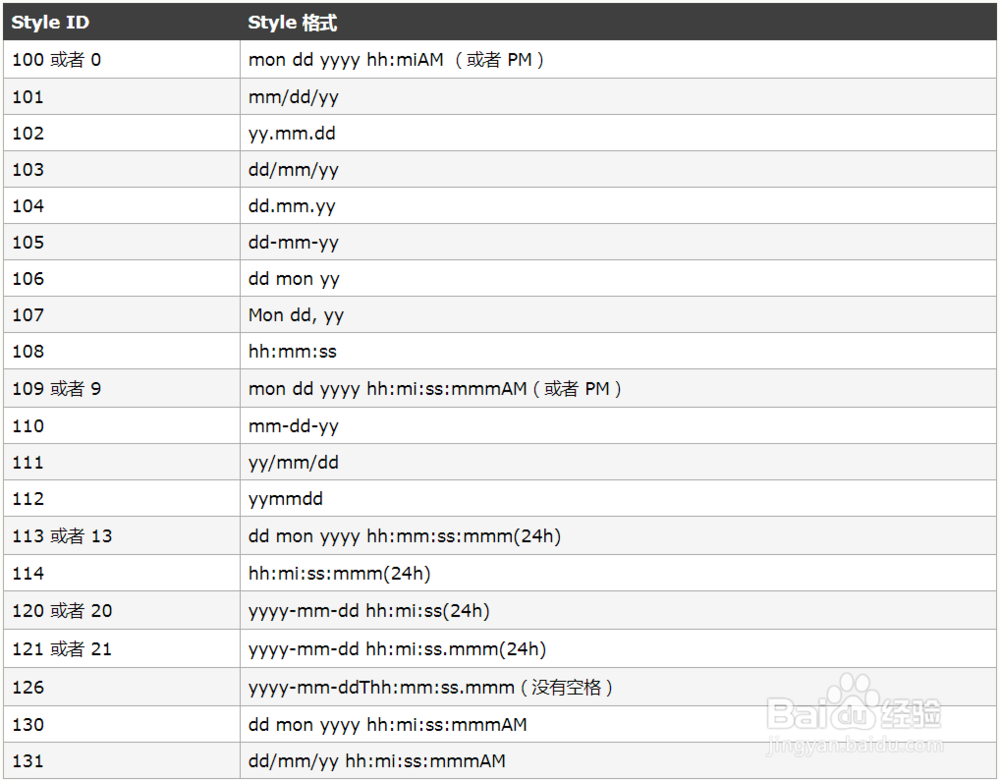This screenshot has width=1000, height=780.
Task: Select the "100 或者 0" cell
Action: (x=56, y=60)
